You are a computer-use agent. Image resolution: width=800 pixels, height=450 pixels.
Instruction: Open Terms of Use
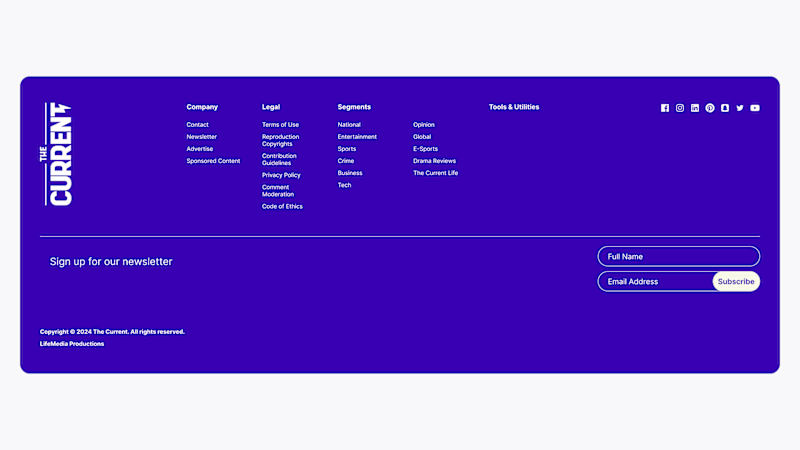tap(280, 124)
